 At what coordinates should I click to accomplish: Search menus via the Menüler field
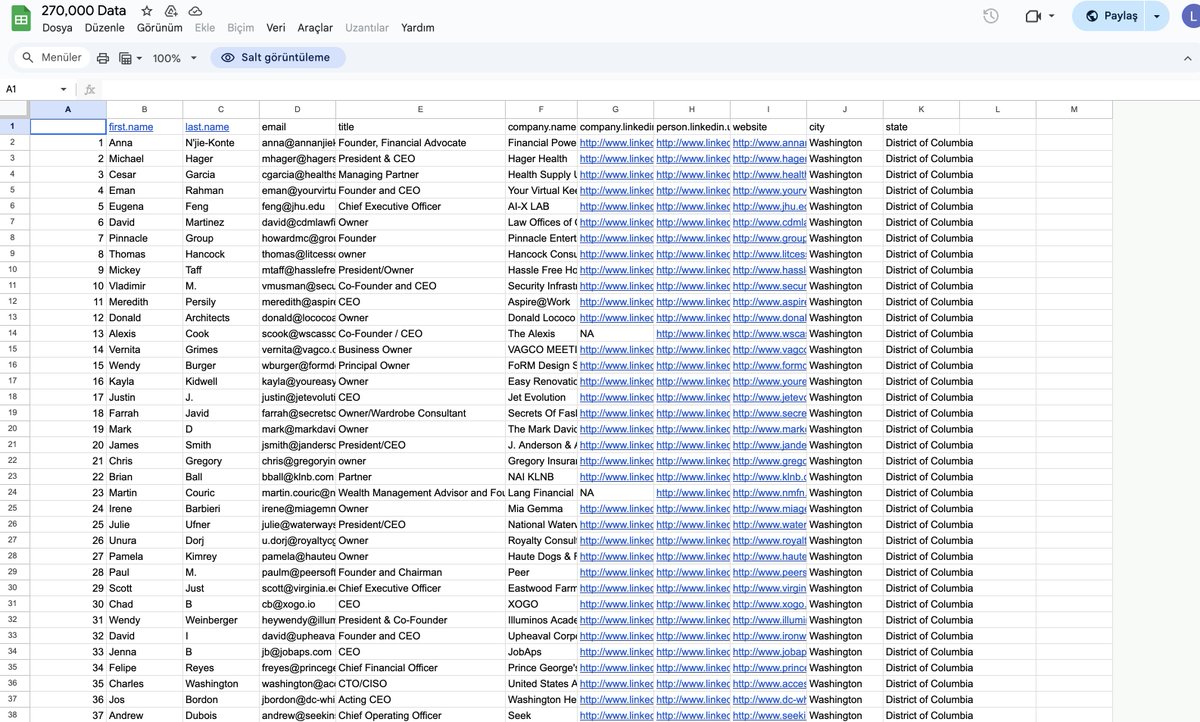pos(56,57)
